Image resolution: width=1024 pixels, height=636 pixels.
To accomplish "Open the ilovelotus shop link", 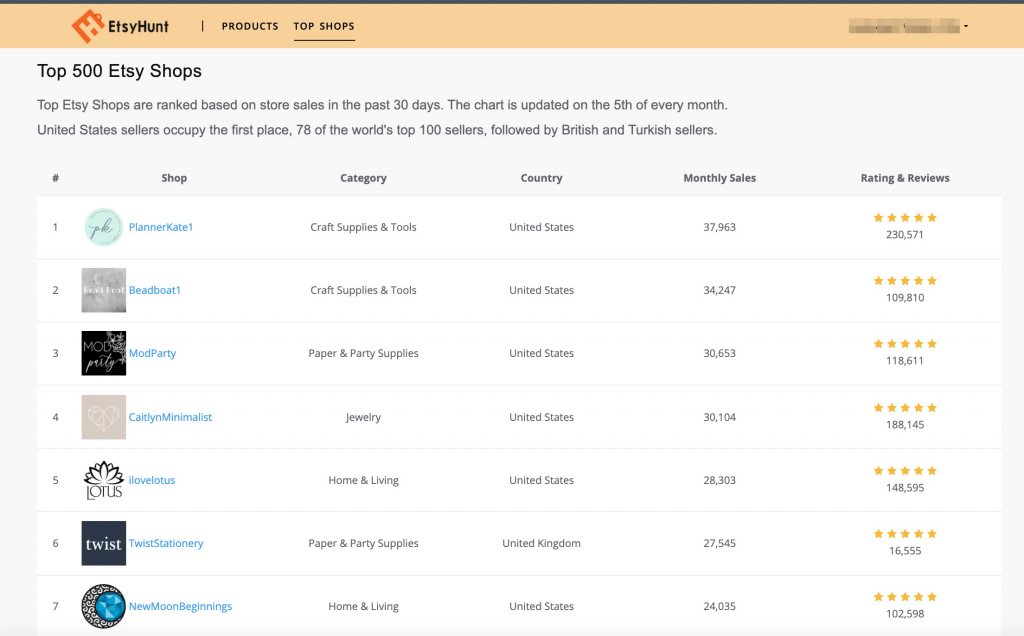I will [152, 480].
